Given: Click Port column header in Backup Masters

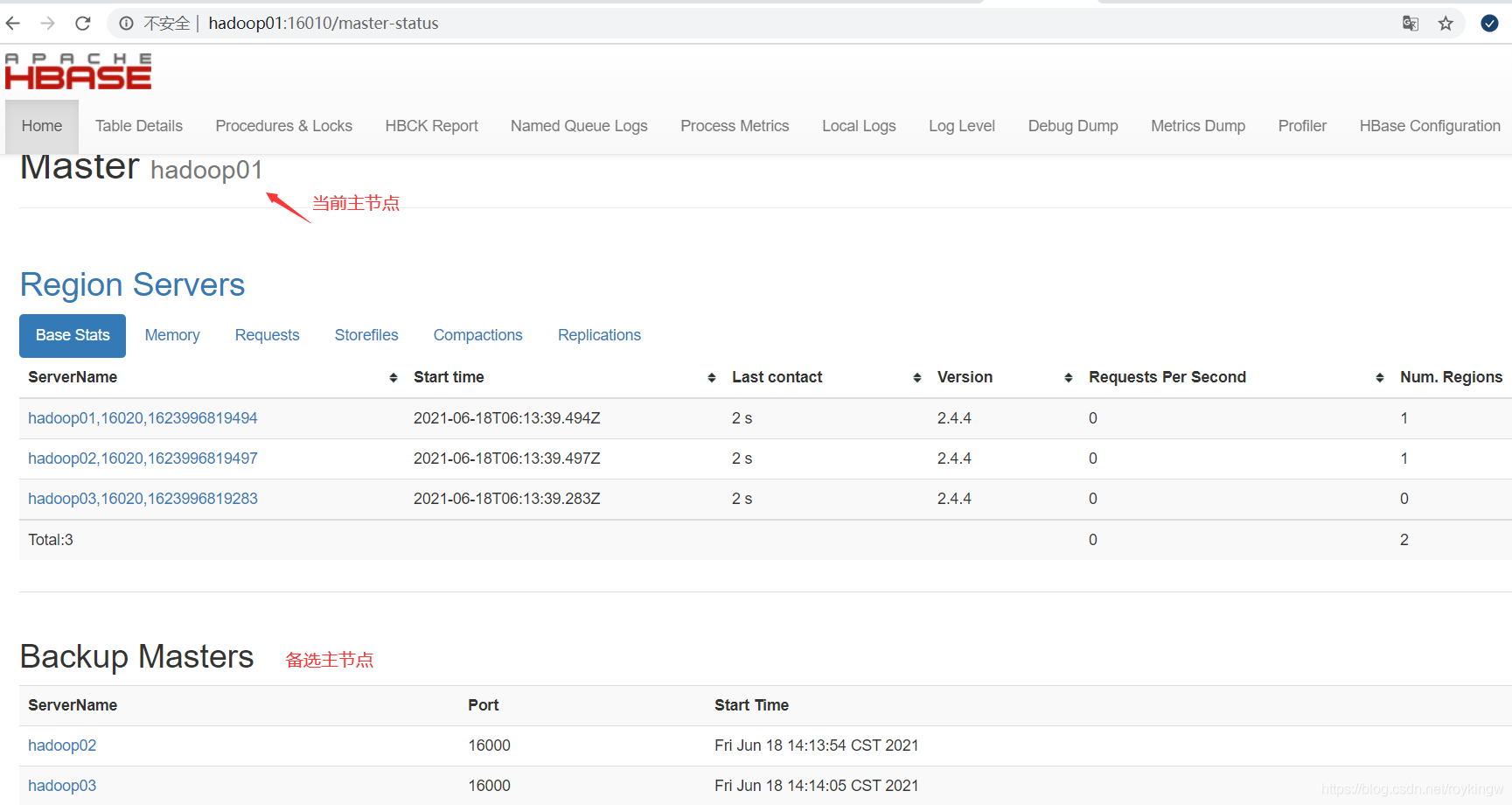Looking at the screenshot, I should pos(483,705).
